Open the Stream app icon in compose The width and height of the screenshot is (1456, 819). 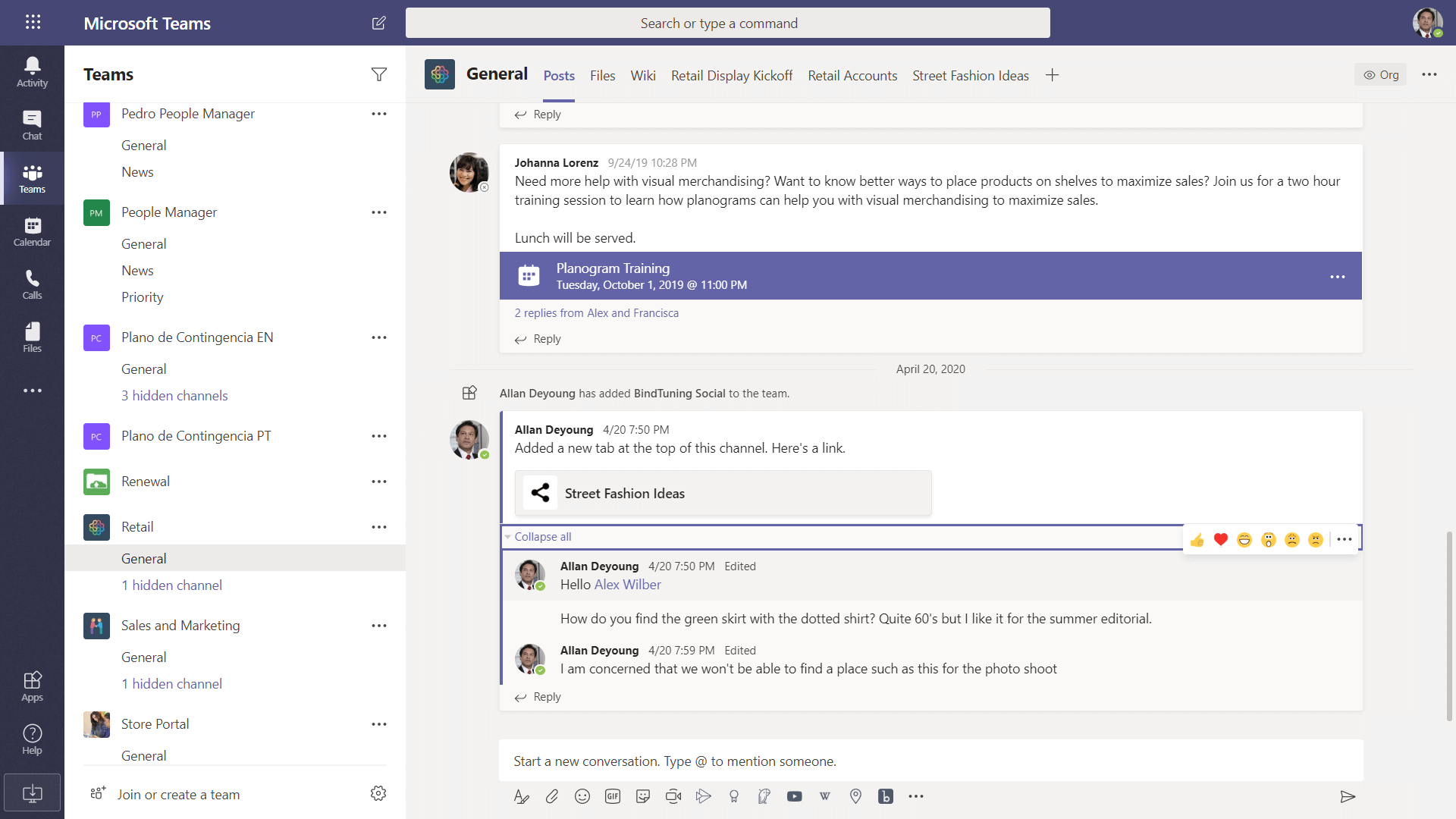tap(704, 796)
